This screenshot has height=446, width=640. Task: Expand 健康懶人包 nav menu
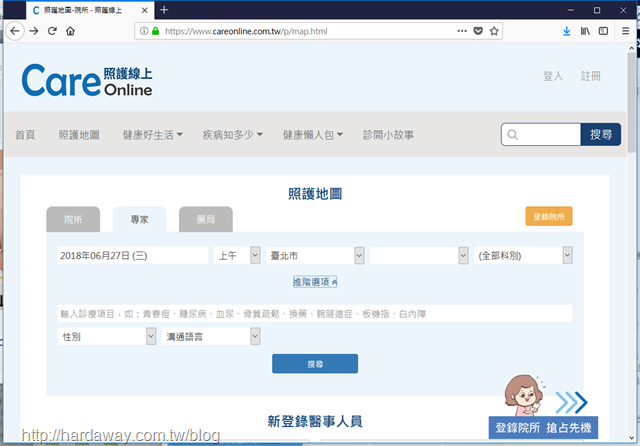313,135
